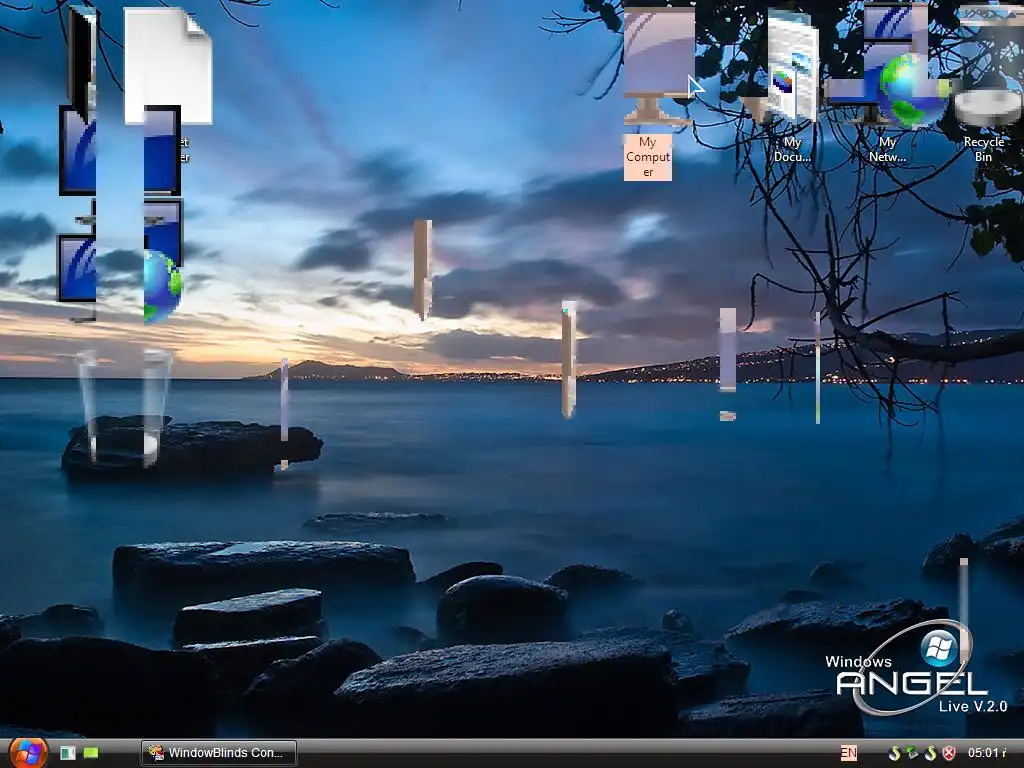Select the My Network desktop icon

click(x=887, y=85)
